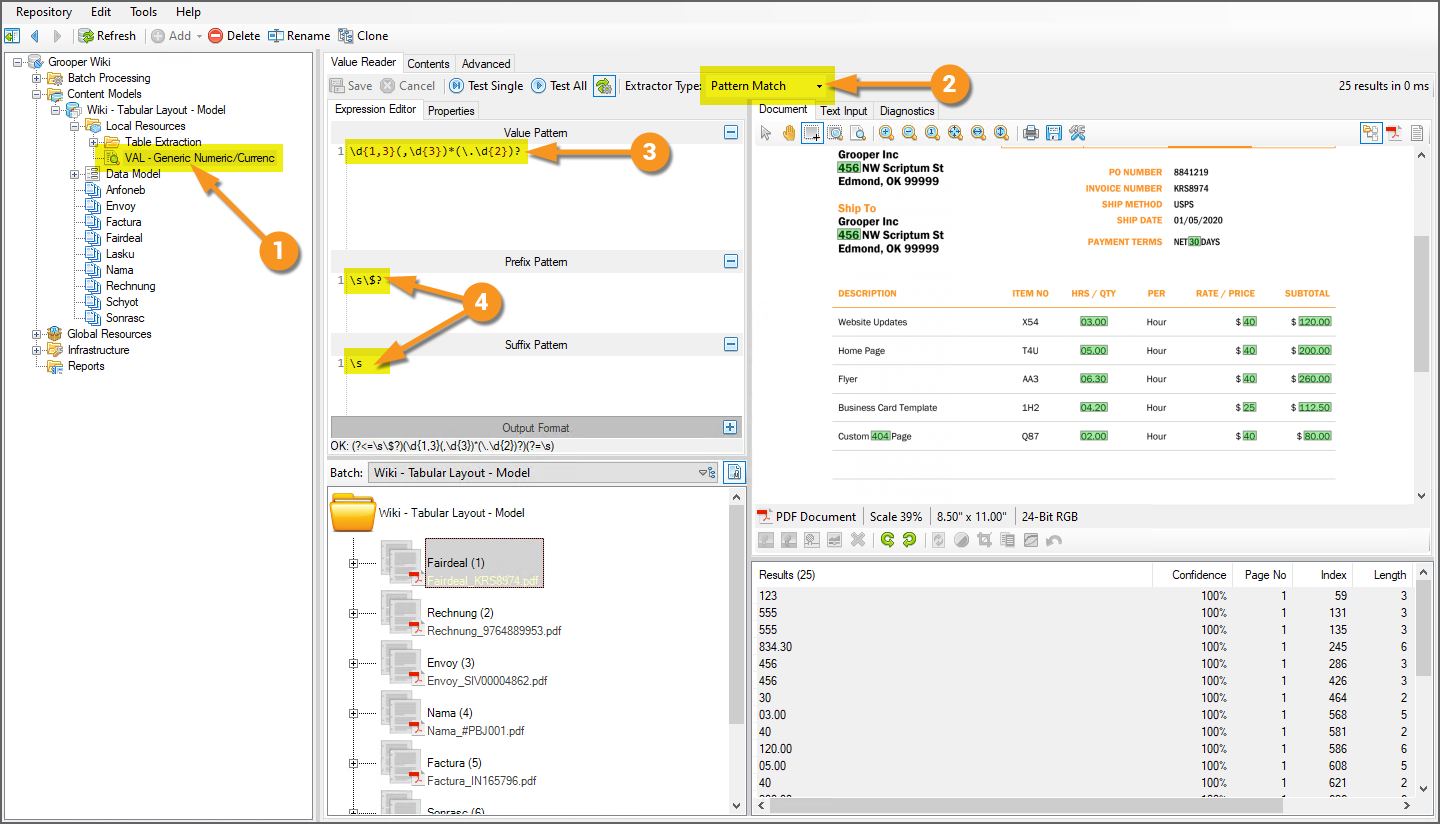This screenshot has height=824, width=1440.
Task: Select the pointer arrow tool in document viewer
Action: (766, 133)
